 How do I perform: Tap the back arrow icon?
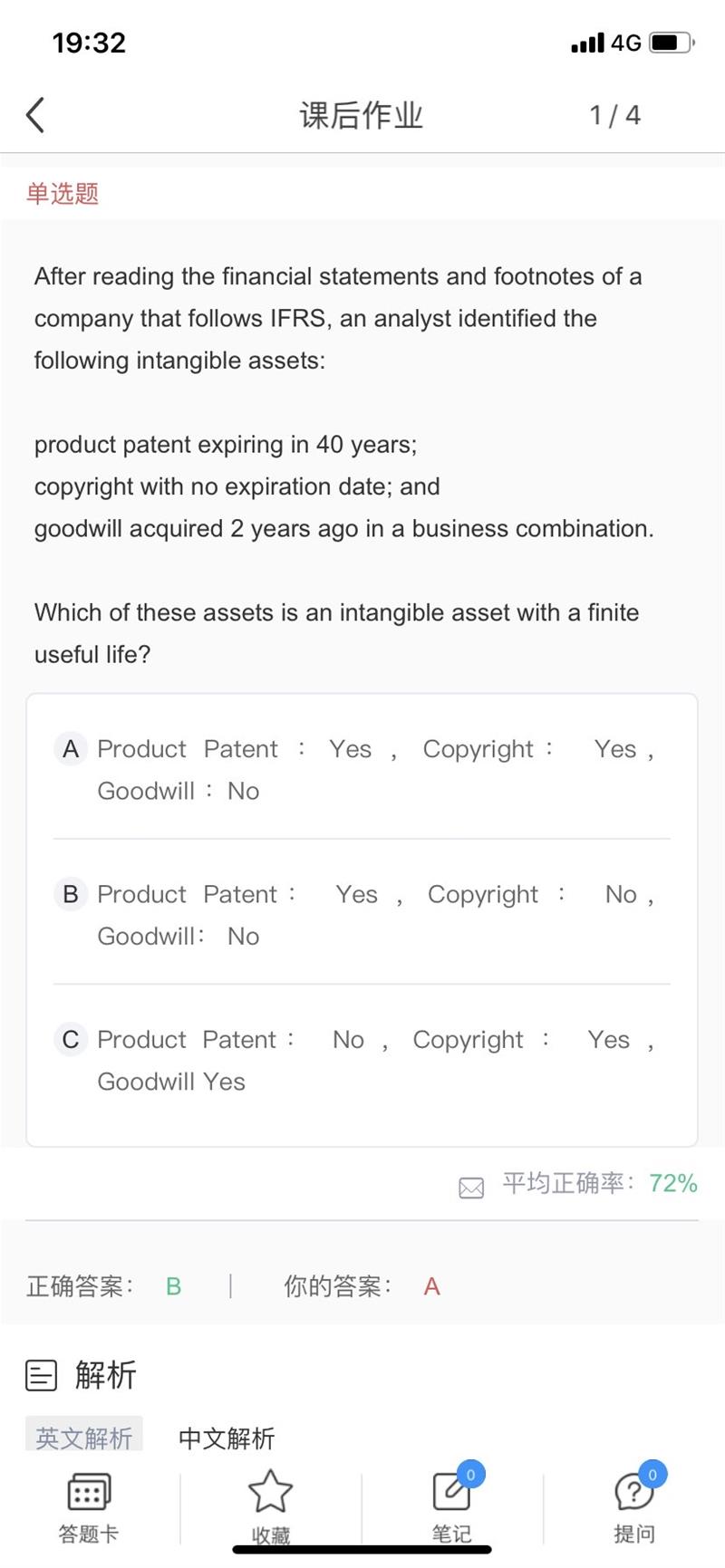coord(35,115)
